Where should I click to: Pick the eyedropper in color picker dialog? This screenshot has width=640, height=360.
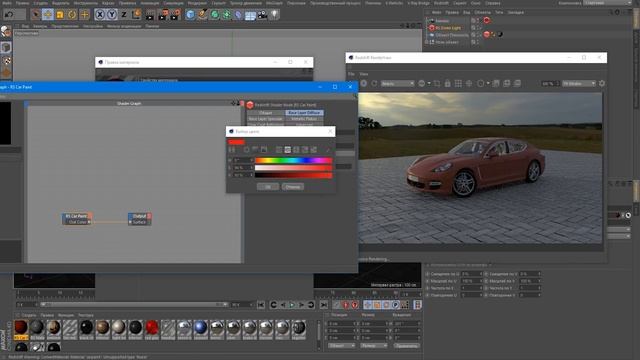click(327, 150)
